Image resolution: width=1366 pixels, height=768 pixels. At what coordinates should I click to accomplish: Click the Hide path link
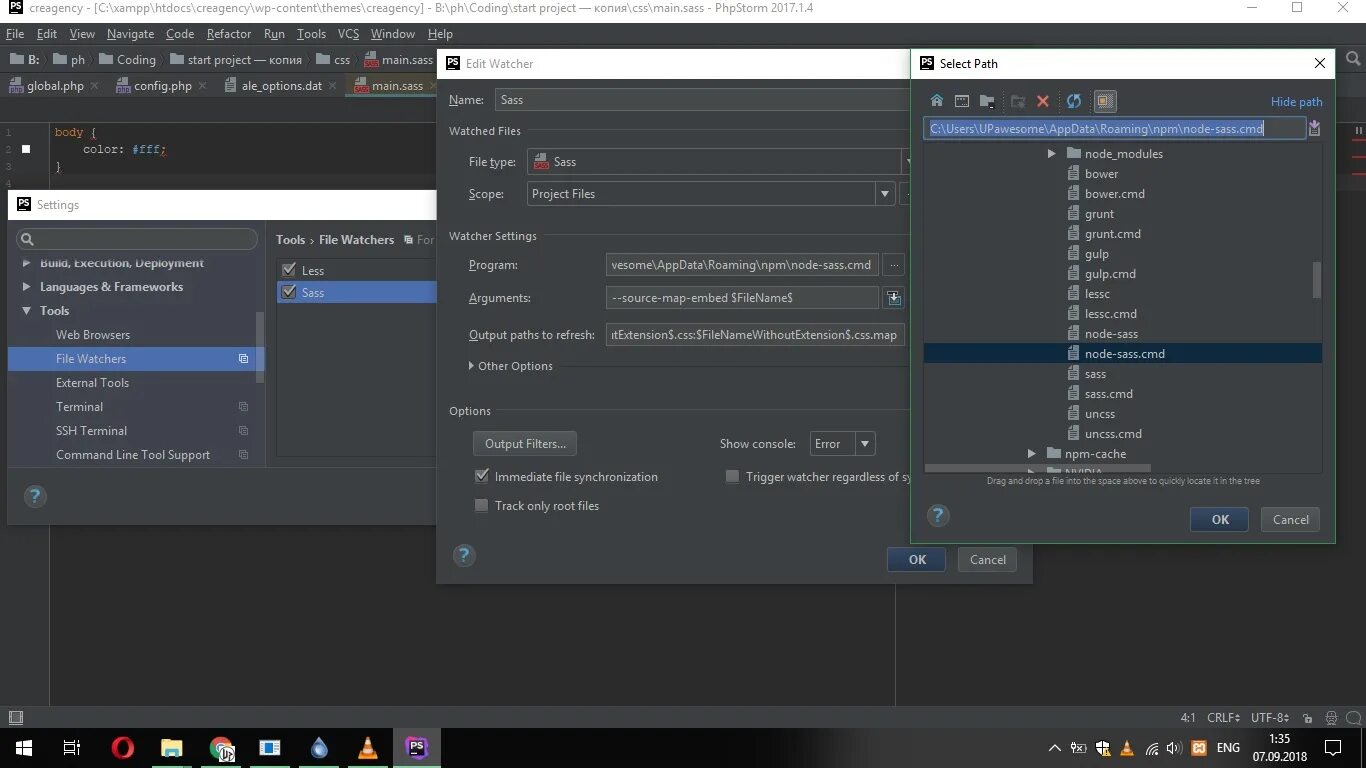click(1297, 102)
